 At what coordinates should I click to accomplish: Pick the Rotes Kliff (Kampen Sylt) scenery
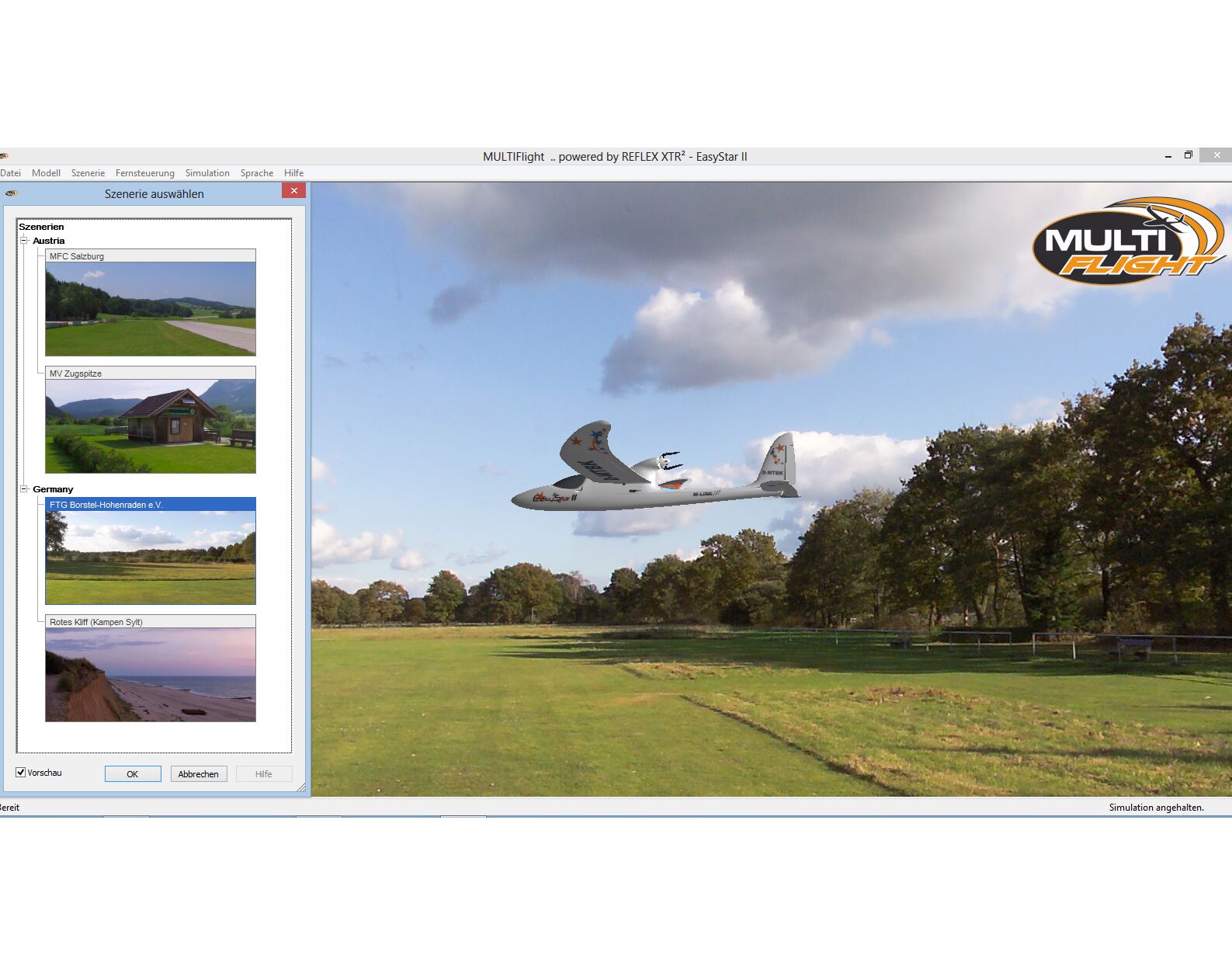[x=150, y=674]
